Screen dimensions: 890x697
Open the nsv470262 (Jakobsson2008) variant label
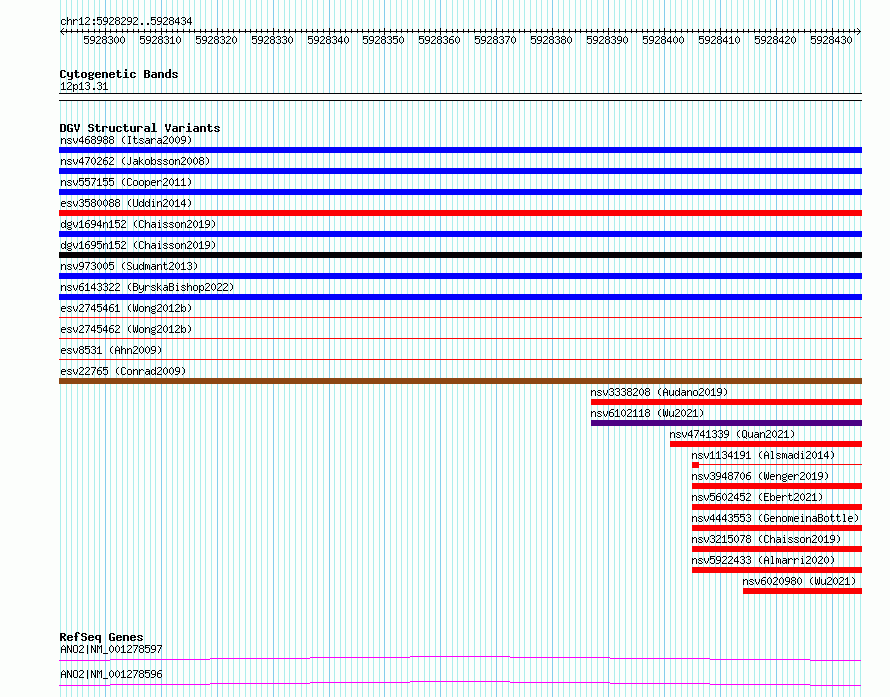[x=135, y=161]
